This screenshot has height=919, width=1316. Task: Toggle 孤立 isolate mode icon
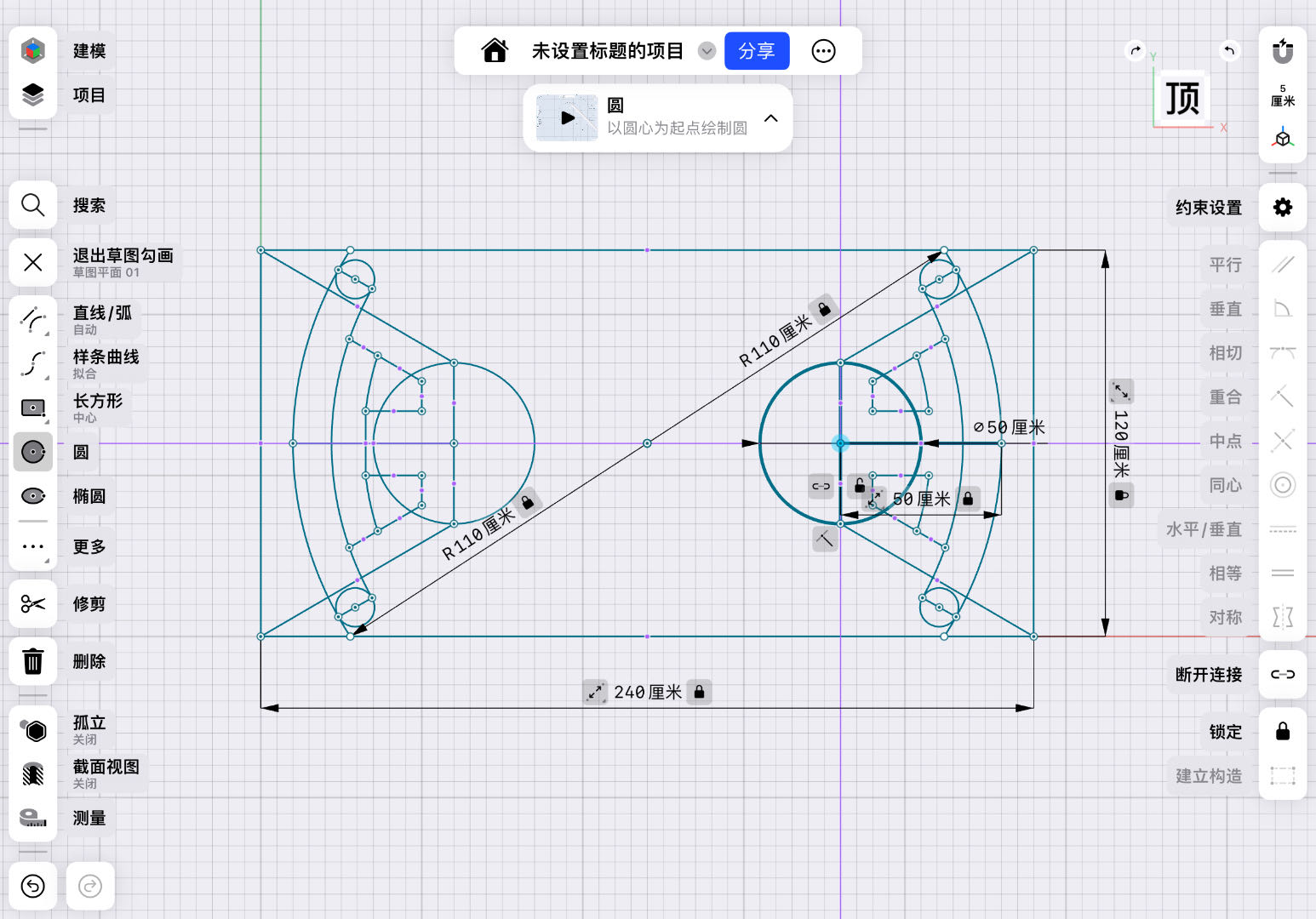tap(33, 729)
